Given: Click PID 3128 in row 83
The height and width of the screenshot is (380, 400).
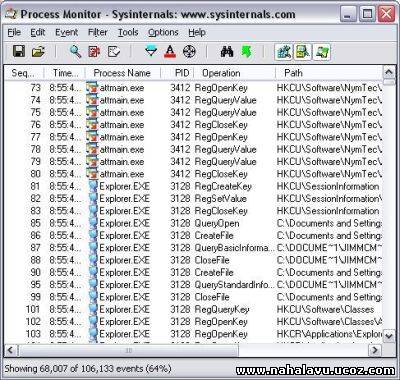Looking at the screenshot, I should (180, 211).
